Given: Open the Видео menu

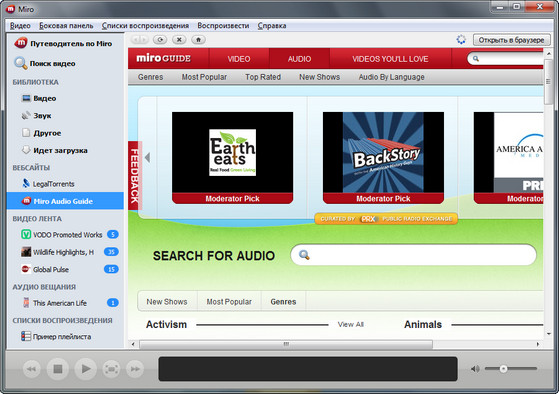Looking at the screenshot, I should click(x=20, y=26).
